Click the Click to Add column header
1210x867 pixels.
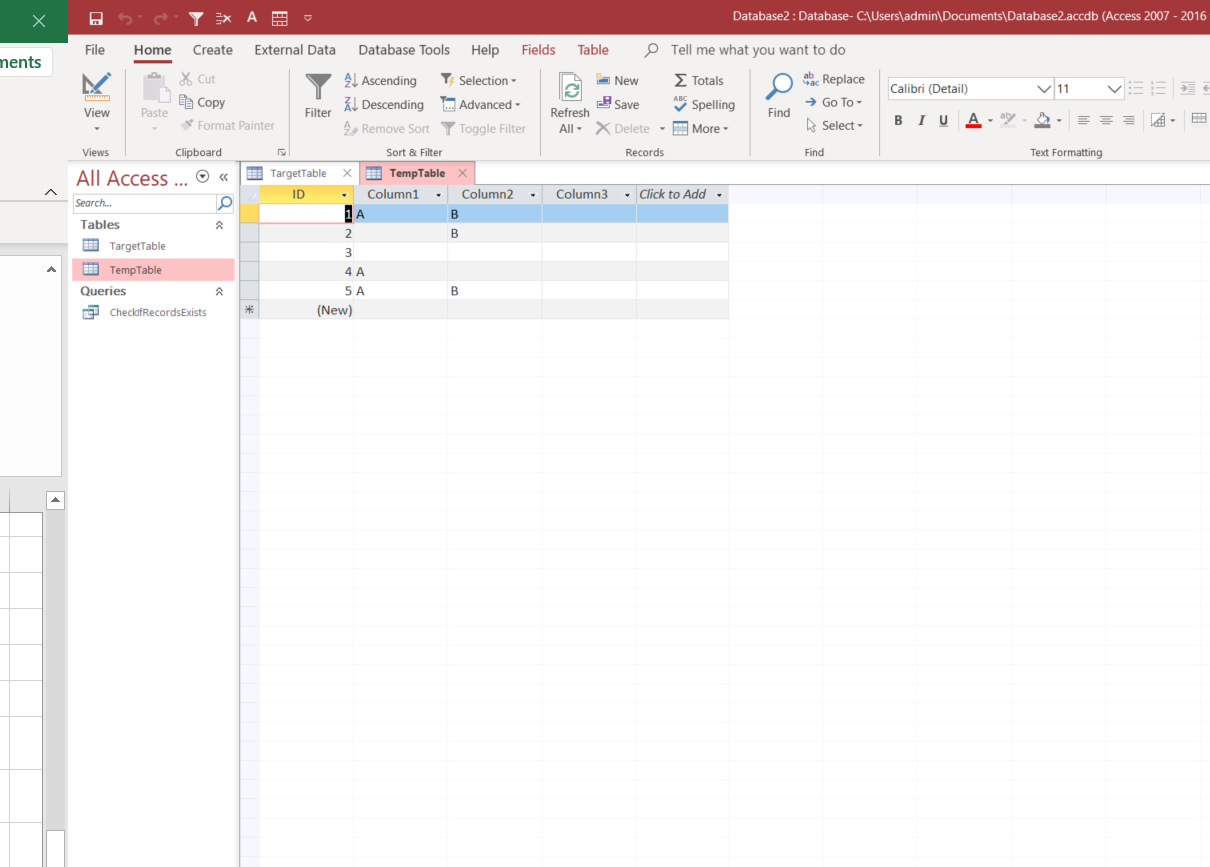(x=682, y=195)
